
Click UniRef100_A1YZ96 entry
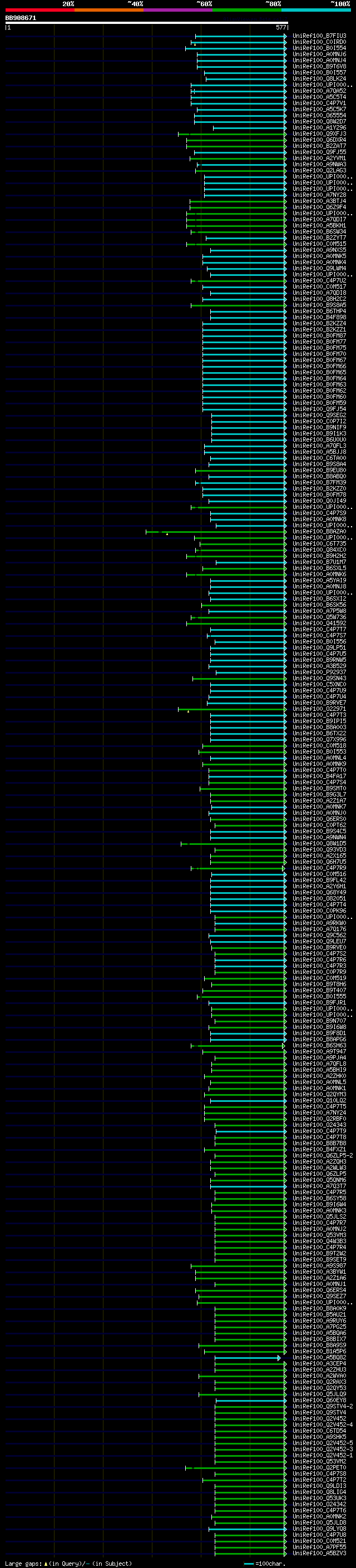[319, 128]
